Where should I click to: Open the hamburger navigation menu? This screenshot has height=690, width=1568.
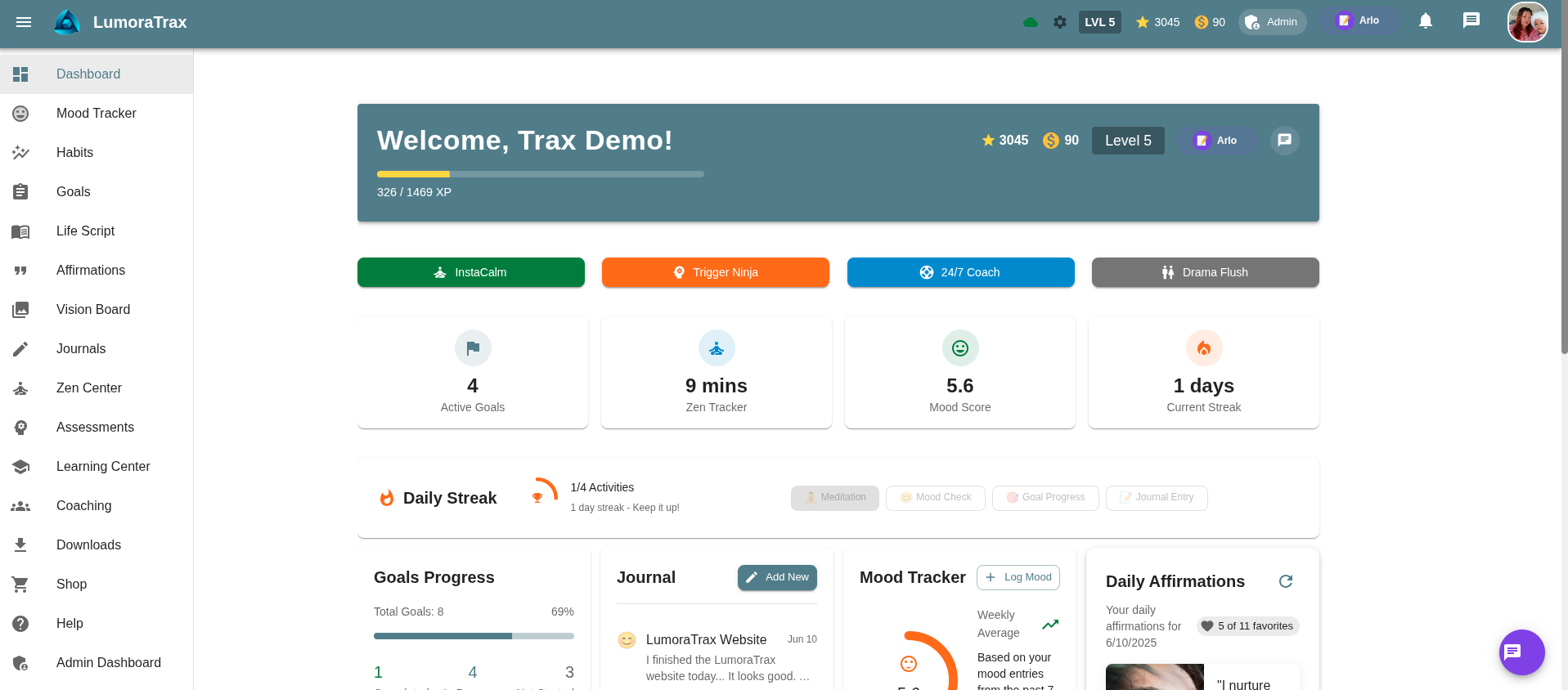coord(24,22)
